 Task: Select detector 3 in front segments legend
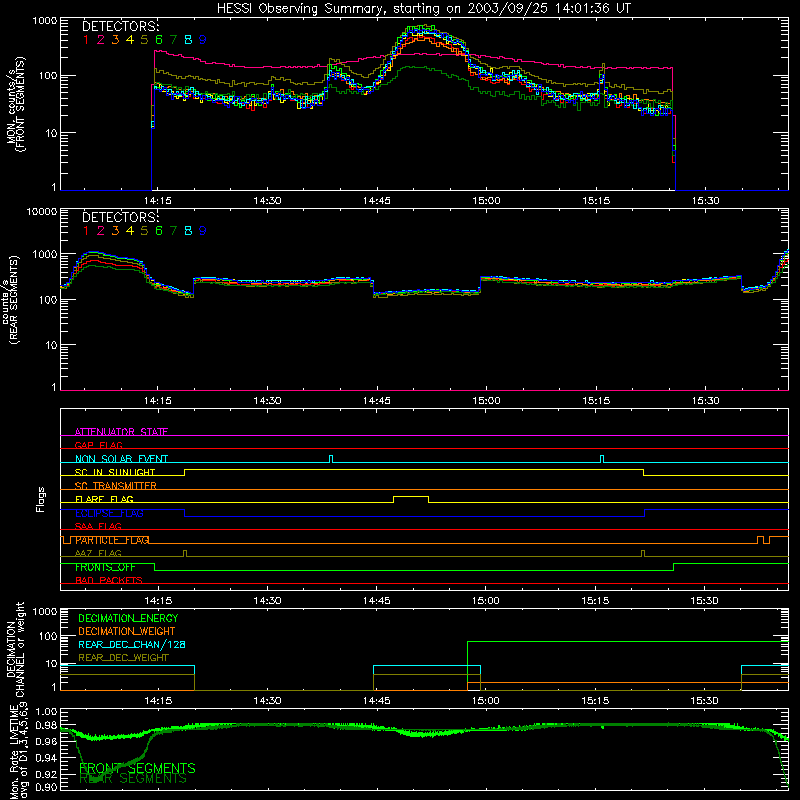point(115,40)
